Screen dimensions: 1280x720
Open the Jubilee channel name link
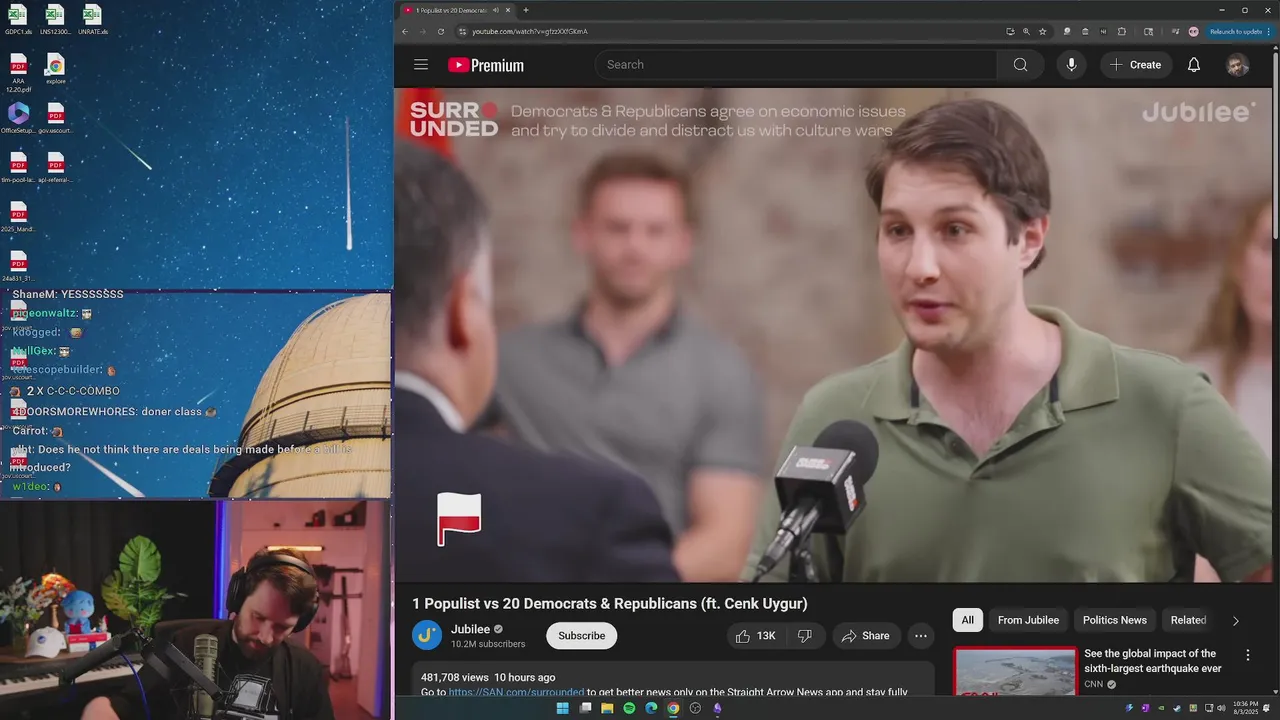point(470,629)
